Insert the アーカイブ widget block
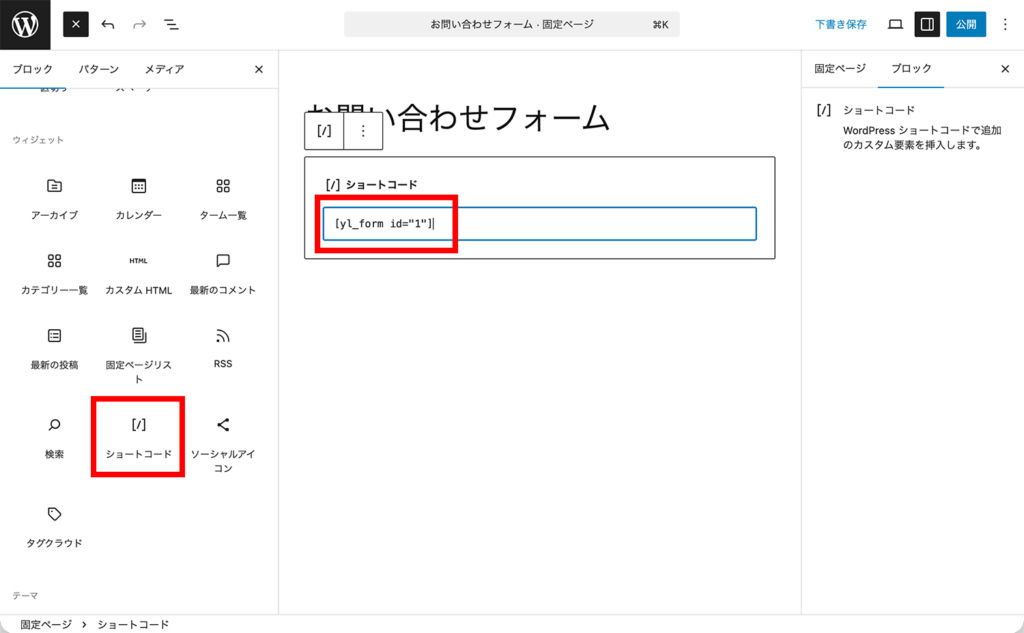1024x633 pixels. click(53, 198)
